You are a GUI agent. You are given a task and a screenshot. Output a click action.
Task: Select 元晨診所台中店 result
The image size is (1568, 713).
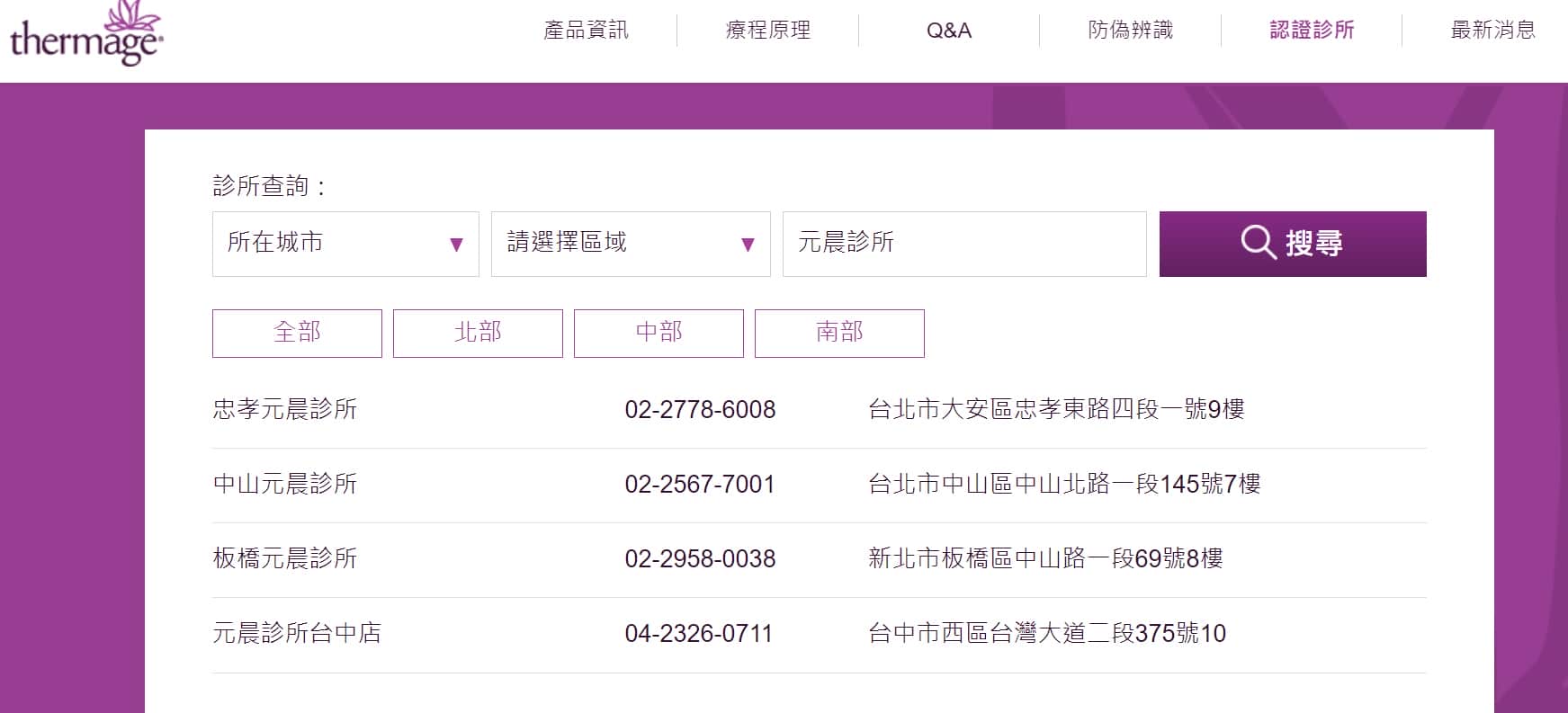[297, 633]
